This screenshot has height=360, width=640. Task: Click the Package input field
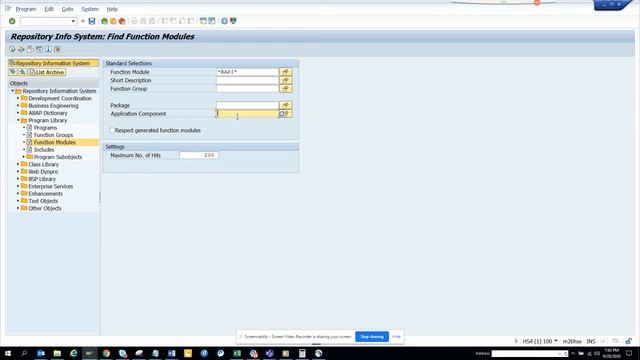pyautogui.click(x=247, y=105)
